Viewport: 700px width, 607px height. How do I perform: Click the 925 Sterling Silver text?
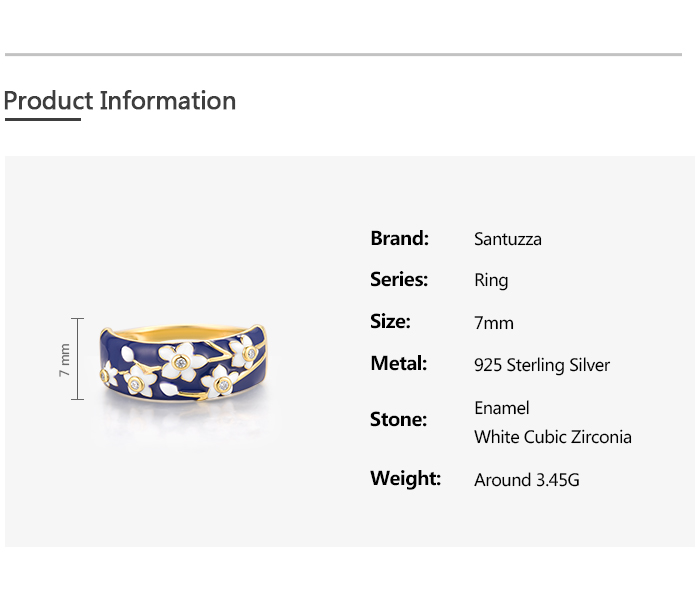pyautogui.click(x=541, y=365)
